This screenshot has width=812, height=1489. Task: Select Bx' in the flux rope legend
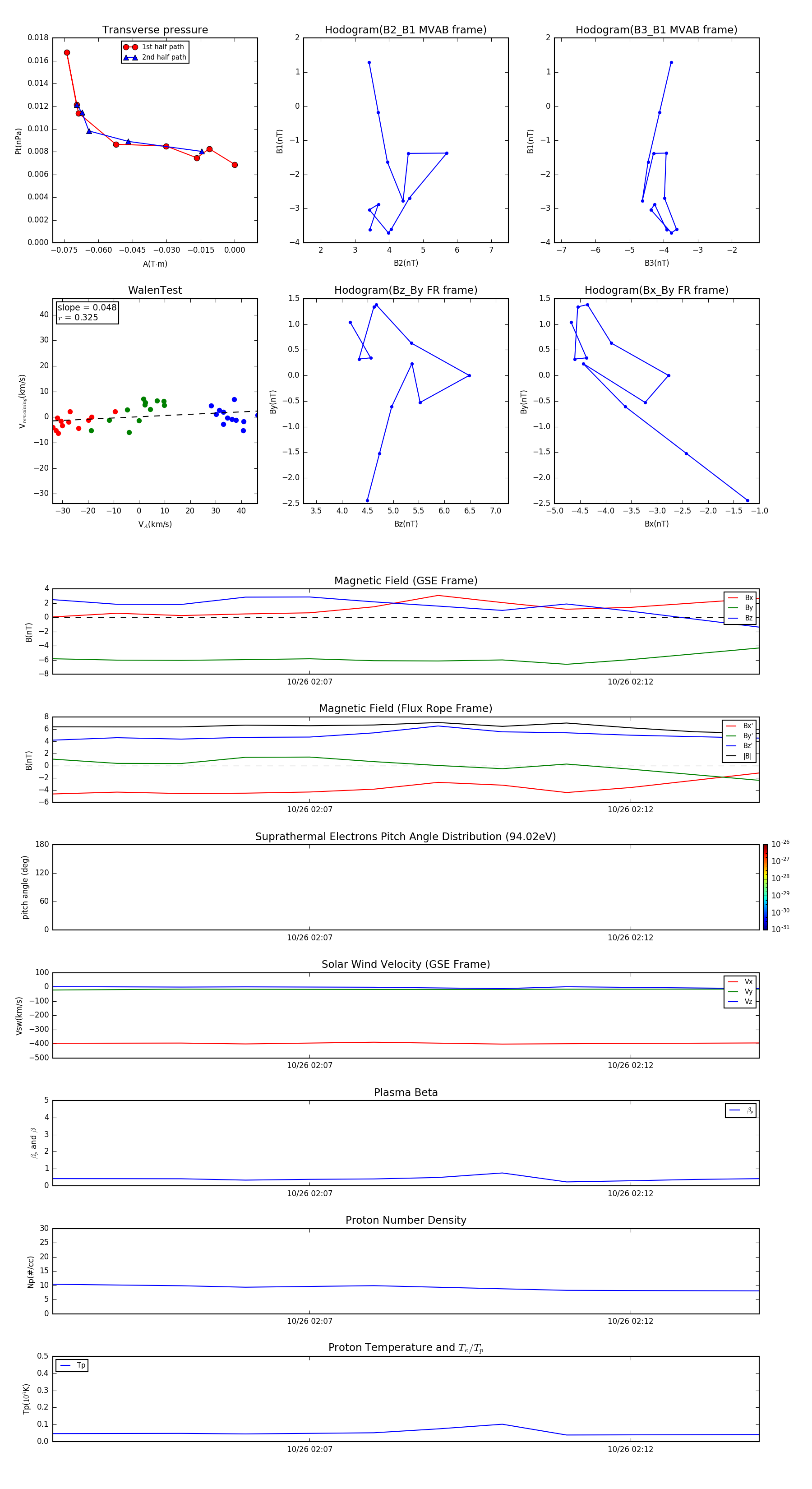pos(739,726)
